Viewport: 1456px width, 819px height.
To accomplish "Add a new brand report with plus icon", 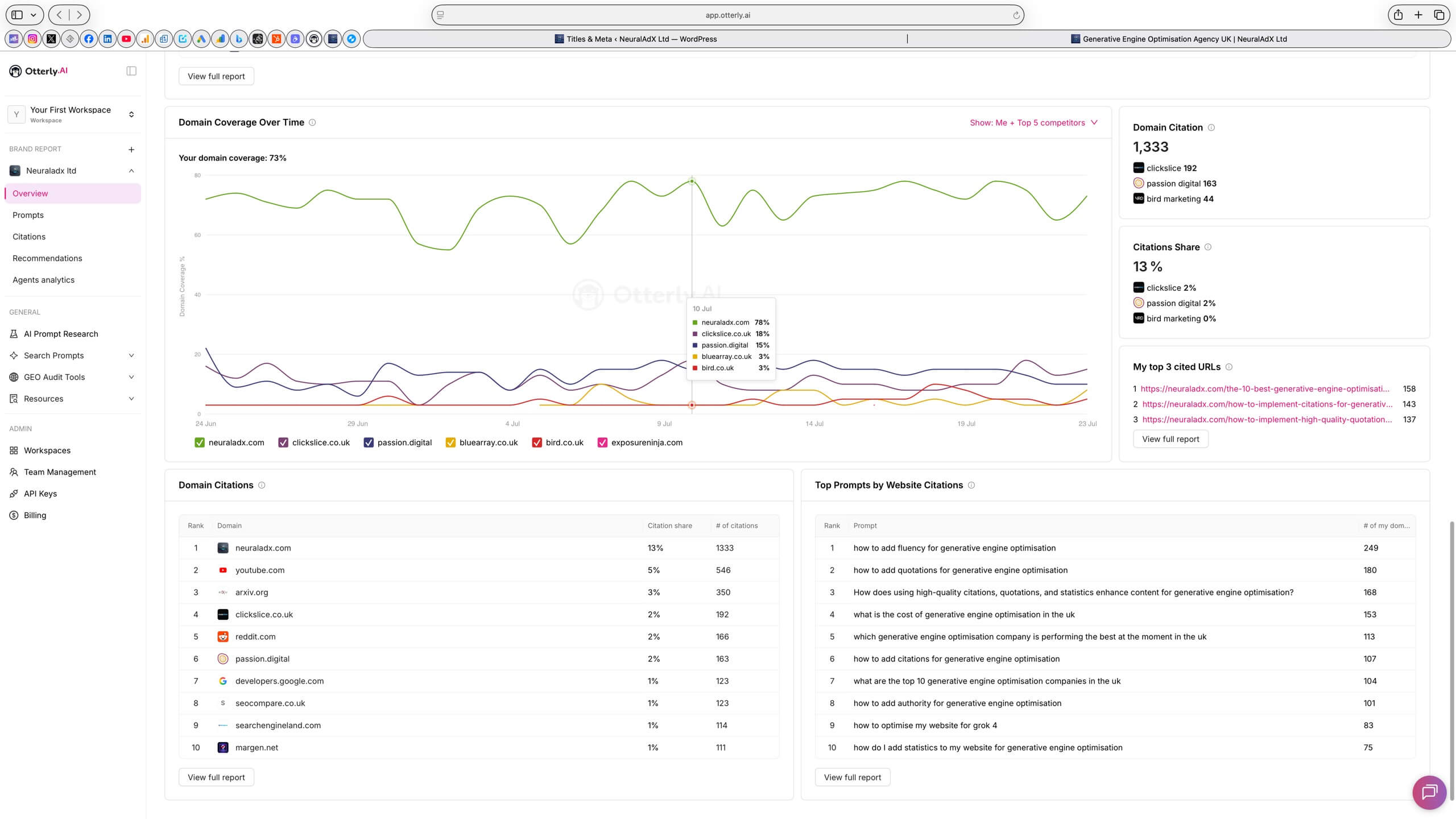I will (131, 150).
